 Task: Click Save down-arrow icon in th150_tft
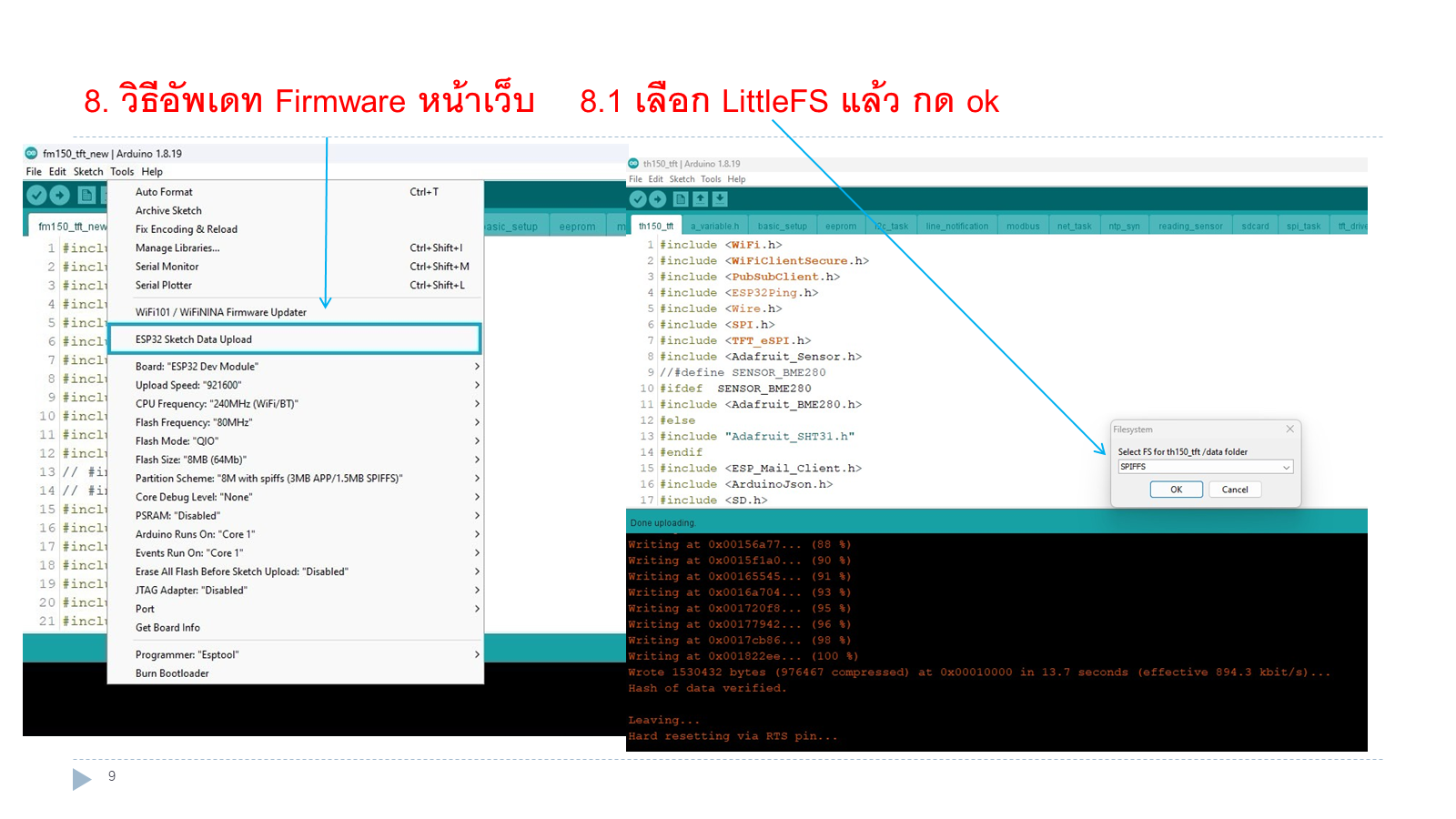click(720, 199)
